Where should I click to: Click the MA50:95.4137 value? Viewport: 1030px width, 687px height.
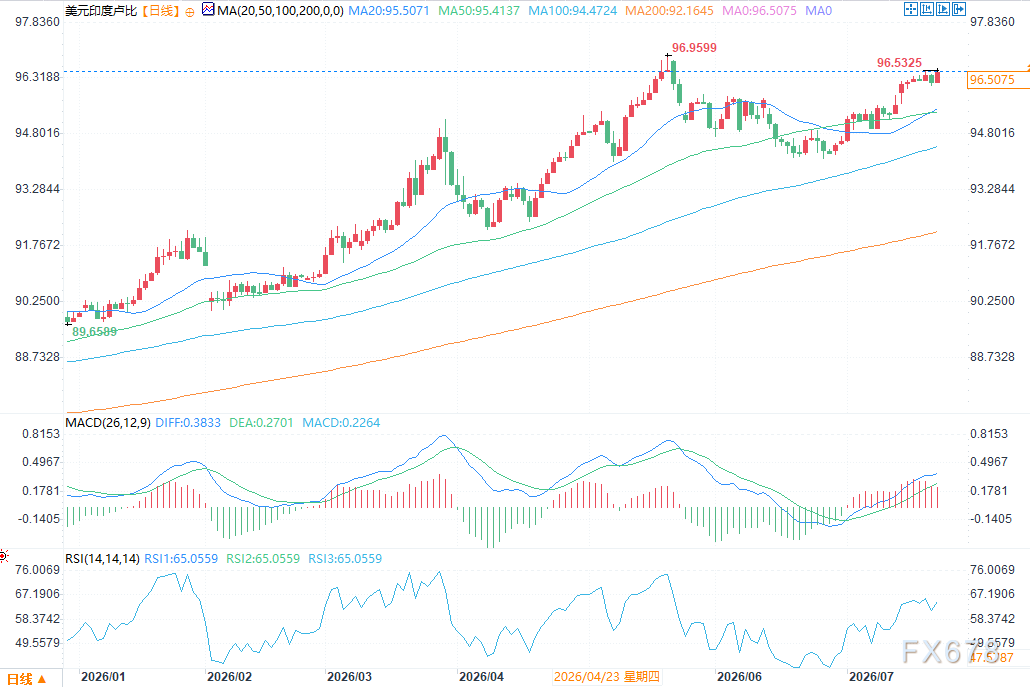479,11
